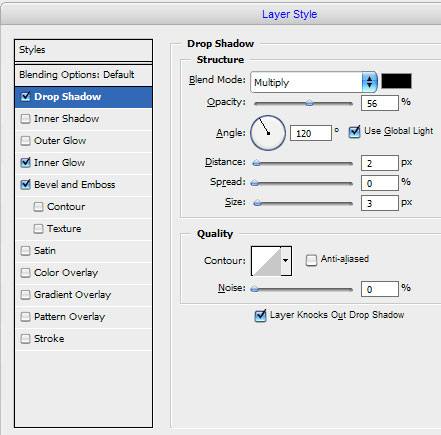Toggle Layer Knocks Out Drop Shadow
Screen dimensions: 441x435
(x=260, y=316)
